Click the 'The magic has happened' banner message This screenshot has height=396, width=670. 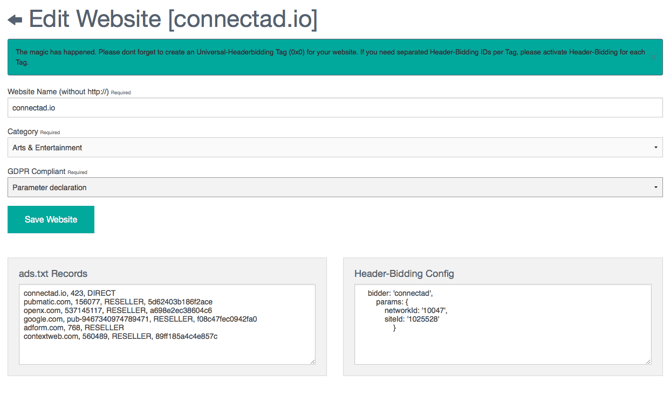[x=330, y=57]
